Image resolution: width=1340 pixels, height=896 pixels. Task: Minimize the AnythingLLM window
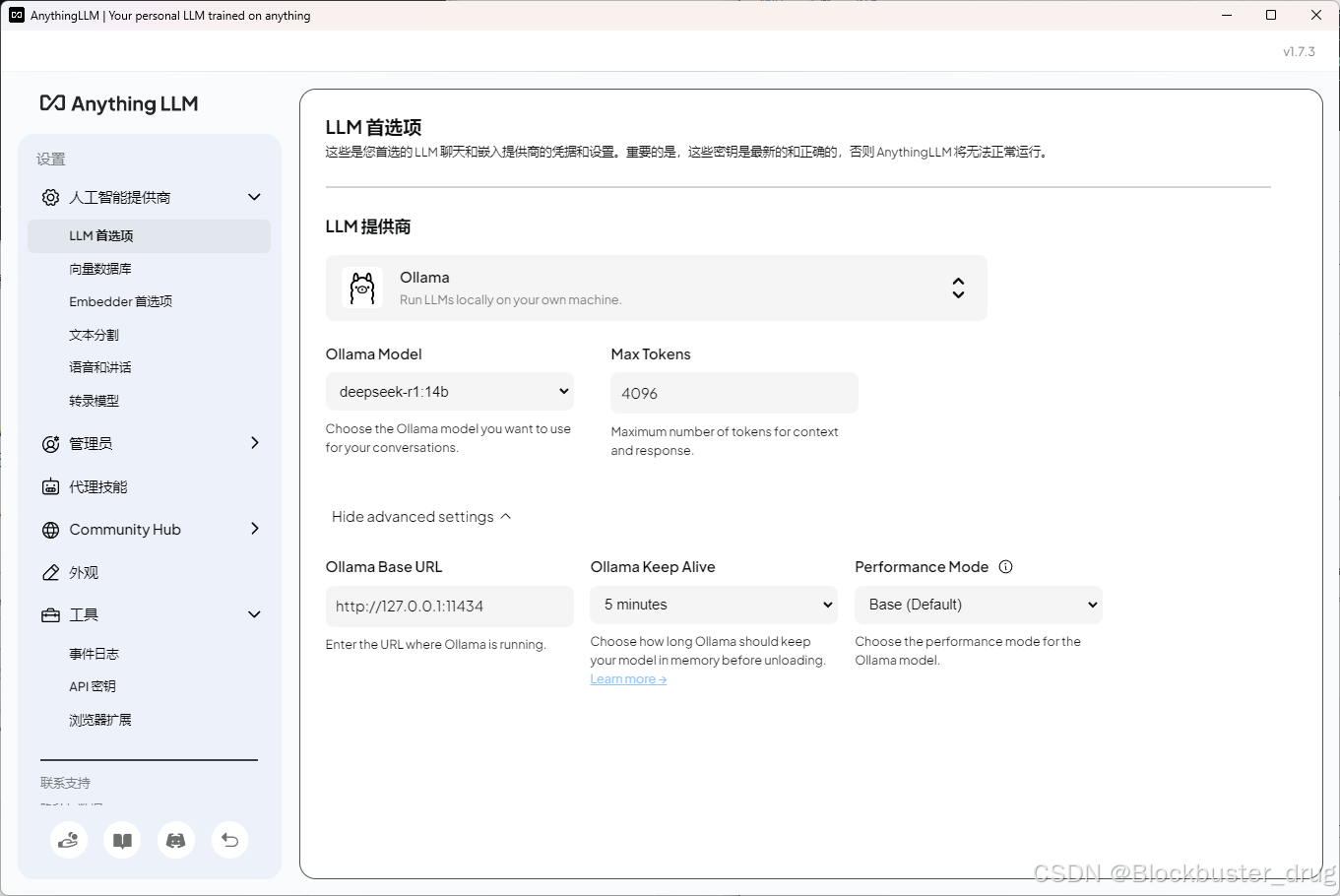(x=1227, y=15)
